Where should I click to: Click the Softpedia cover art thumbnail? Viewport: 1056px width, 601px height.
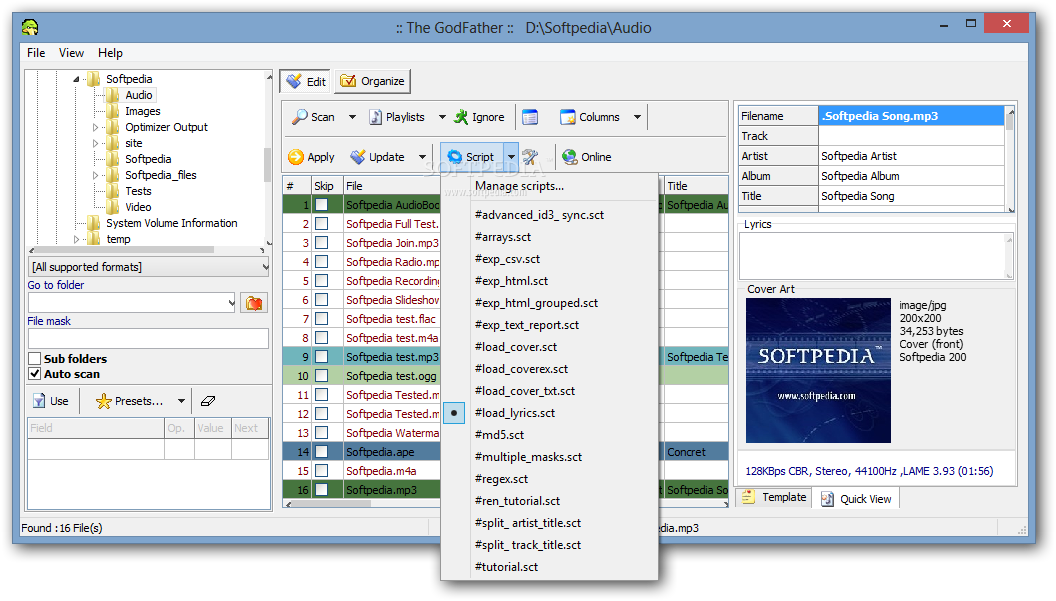pyautogui.click(x=818, y=370)
